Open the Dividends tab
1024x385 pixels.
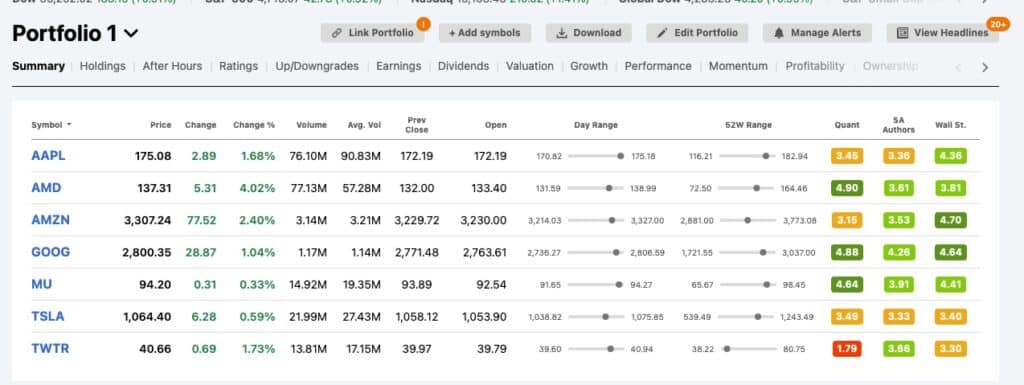[x=463, y=66]
